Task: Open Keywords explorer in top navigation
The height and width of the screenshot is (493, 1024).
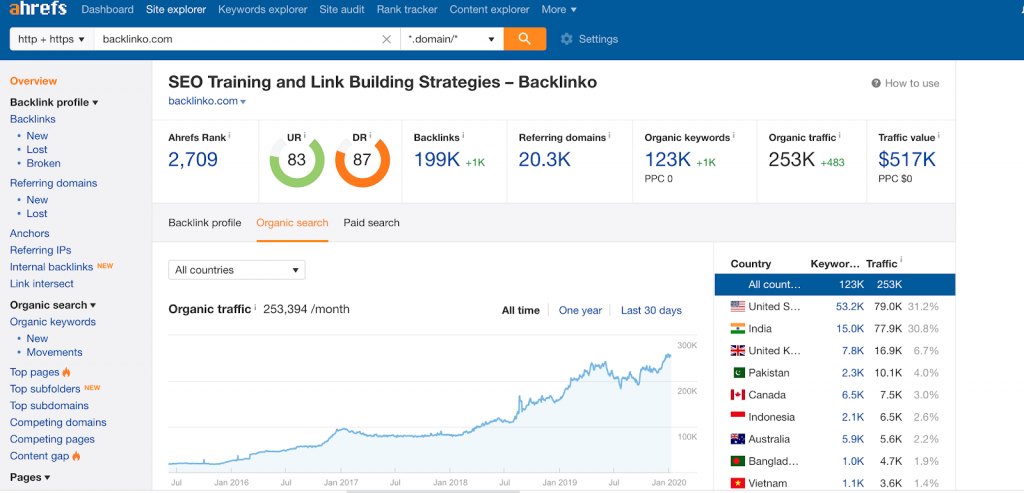Action: click(263, 9)
